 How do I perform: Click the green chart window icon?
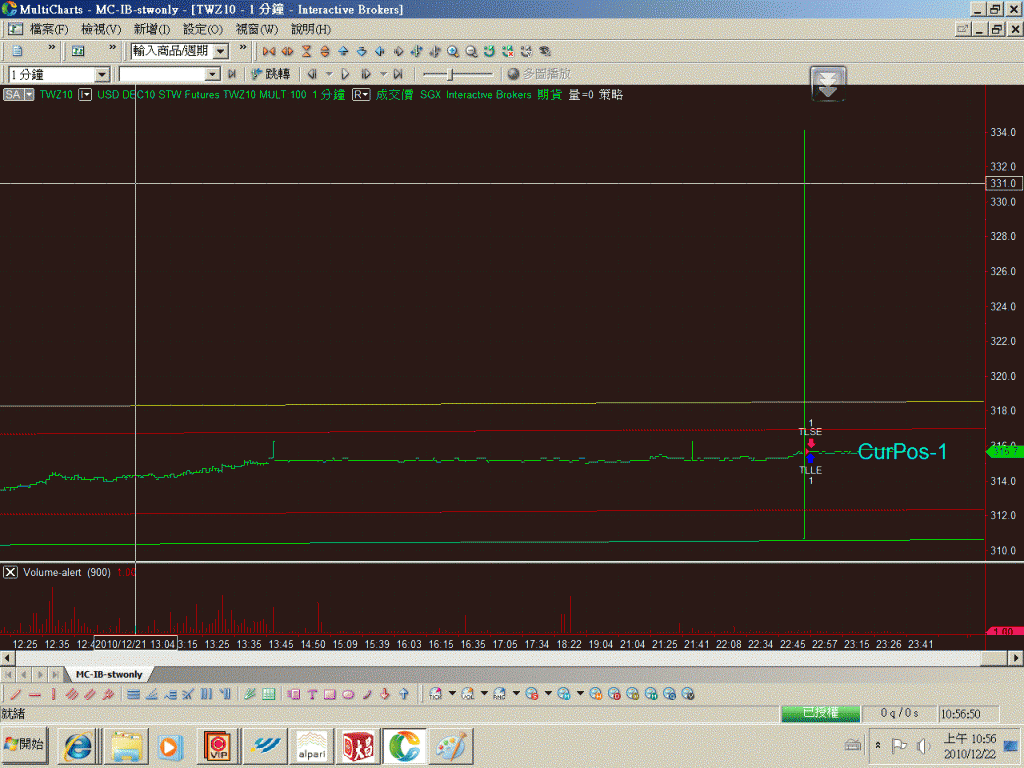tap(78, 51)
